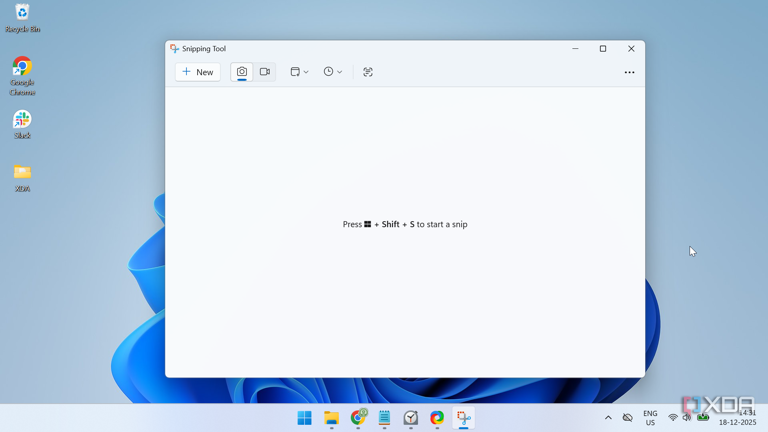Minimize the Snipping Tool window
Image resolution: width=768 pixels, height=432 pixels.
576,48
